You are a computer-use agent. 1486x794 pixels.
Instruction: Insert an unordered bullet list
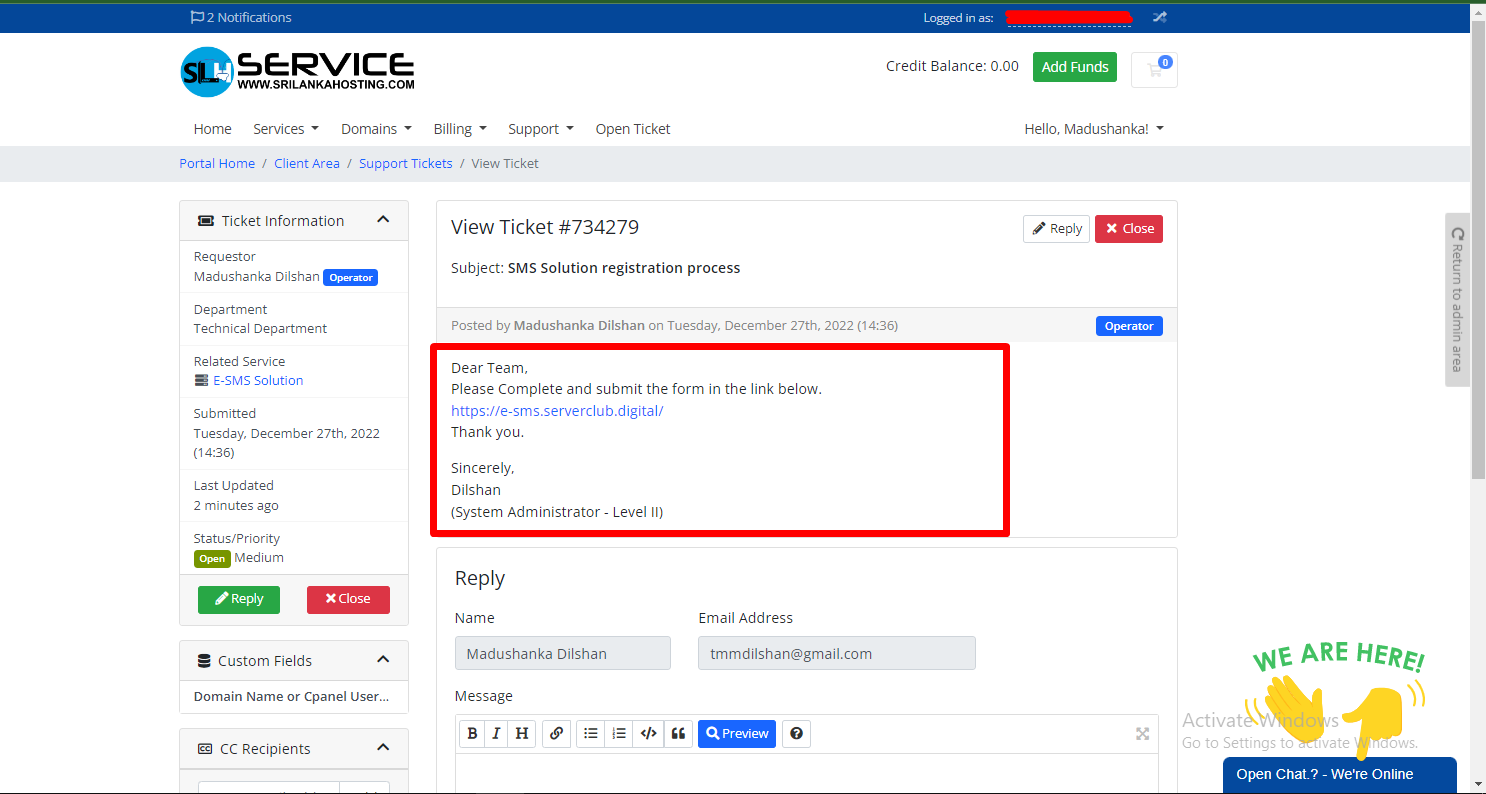point(591,733)
